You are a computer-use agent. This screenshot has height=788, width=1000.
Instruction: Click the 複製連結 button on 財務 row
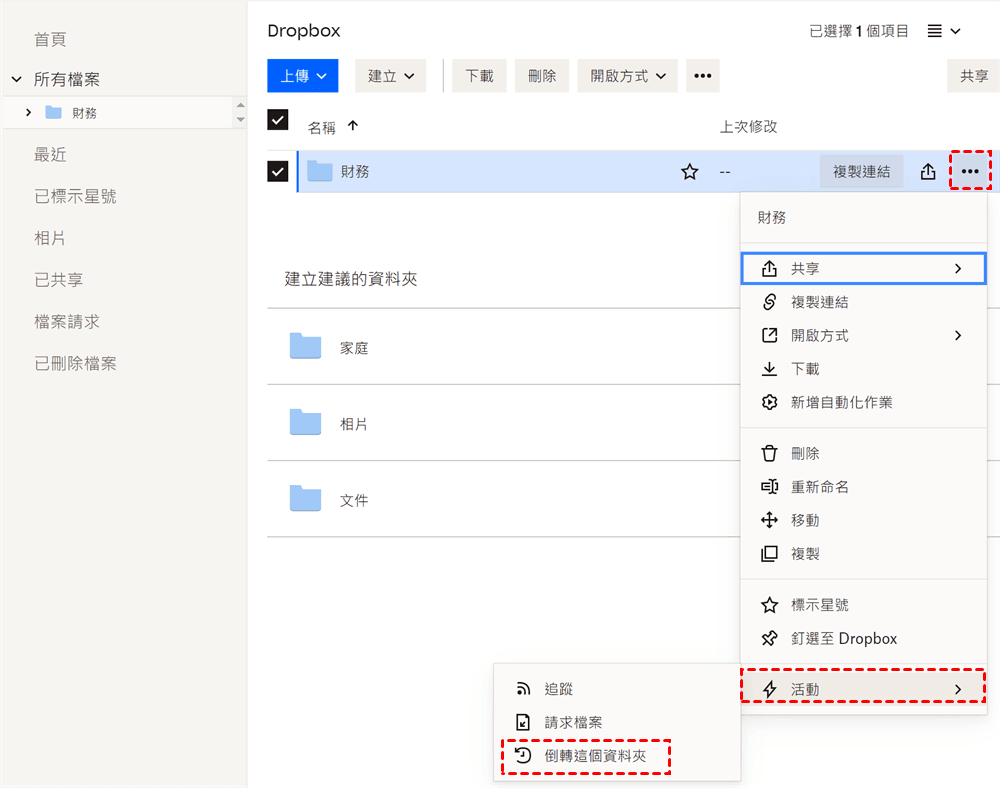pyautogui.click(x=862, y=171)
